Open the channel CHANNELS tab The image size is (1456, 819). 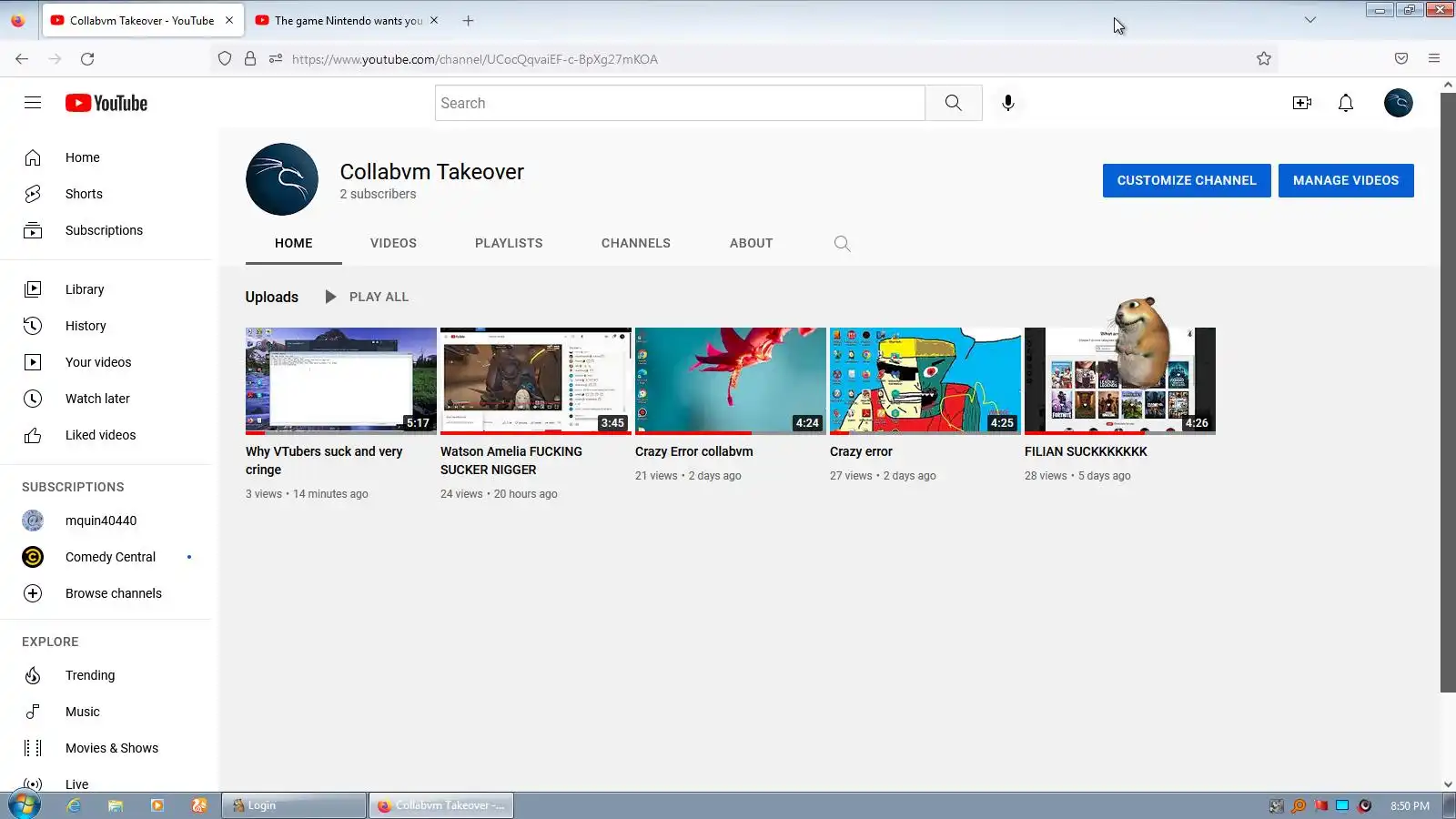(x=636, y=243)
